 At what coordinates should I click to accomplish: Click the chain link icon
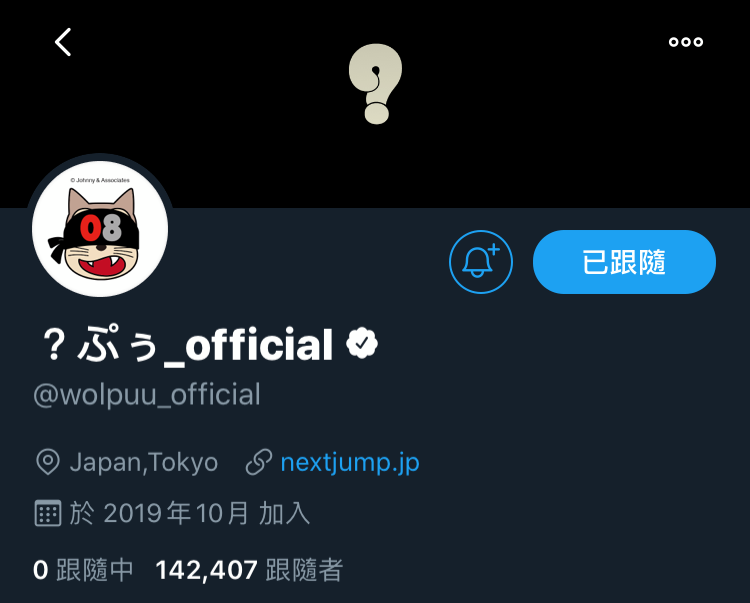pos(259,462)
